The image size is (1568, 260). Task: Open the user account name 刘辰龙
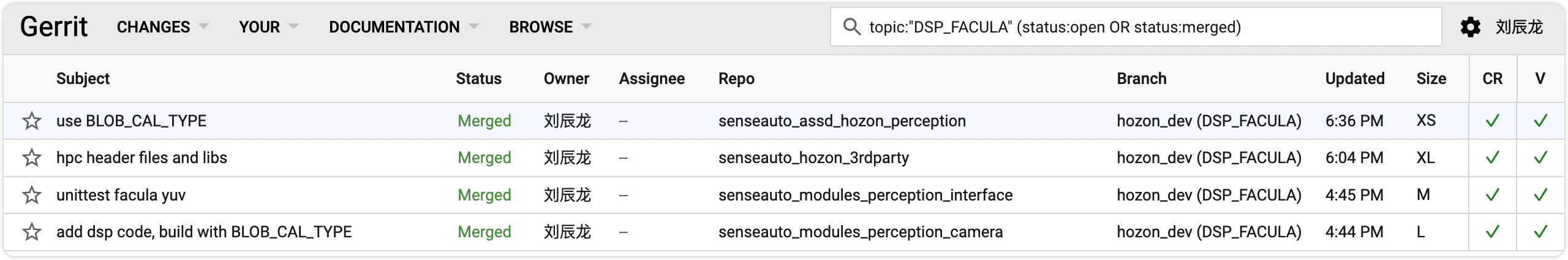(x=1519, y=27)
